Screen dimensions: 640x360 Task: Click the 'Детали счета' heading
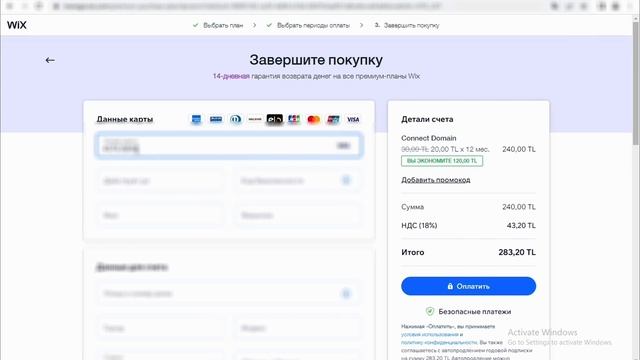pos(427,120)
